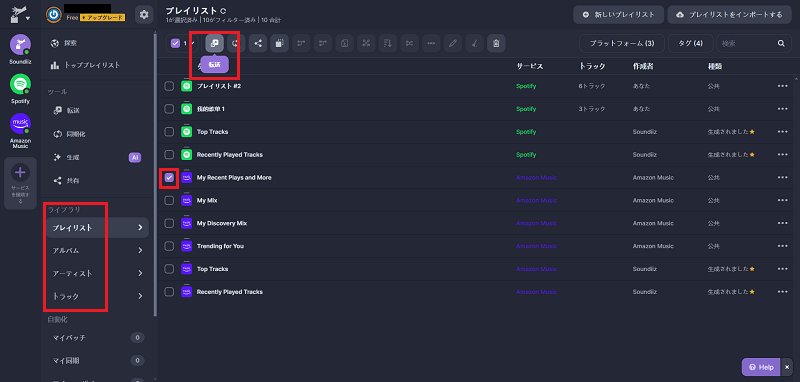Check the 我的歌单 1 row checkbox
The width and height of the screenshot is (800, 382).
pyautogui.click(x=169, y=109)
